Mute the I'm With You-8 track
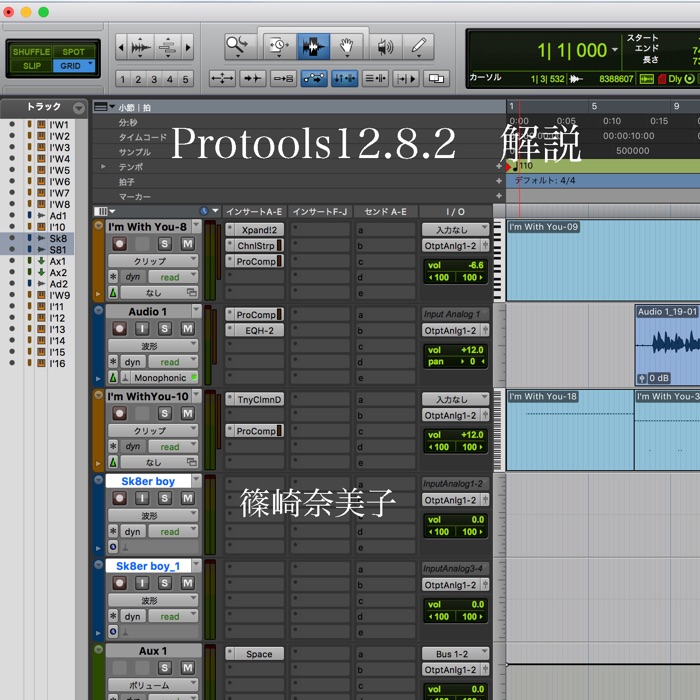 pyautogui.click(x=188, y=244)
